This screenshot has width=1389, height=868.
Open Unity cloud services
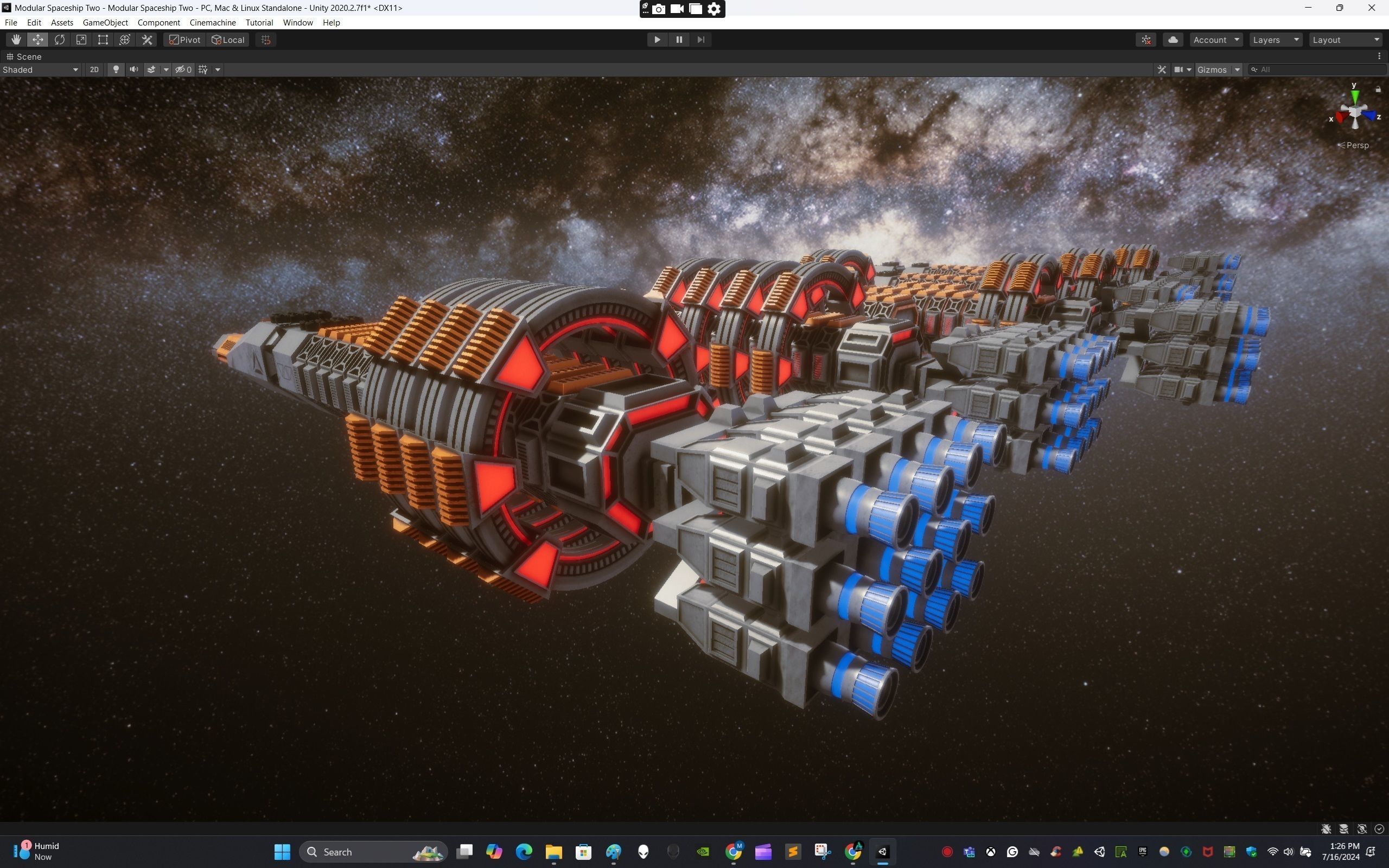coord(1173,40)
